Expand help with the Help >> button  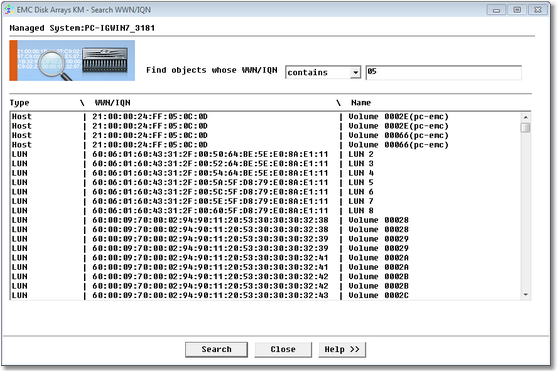tap(342, 350)
